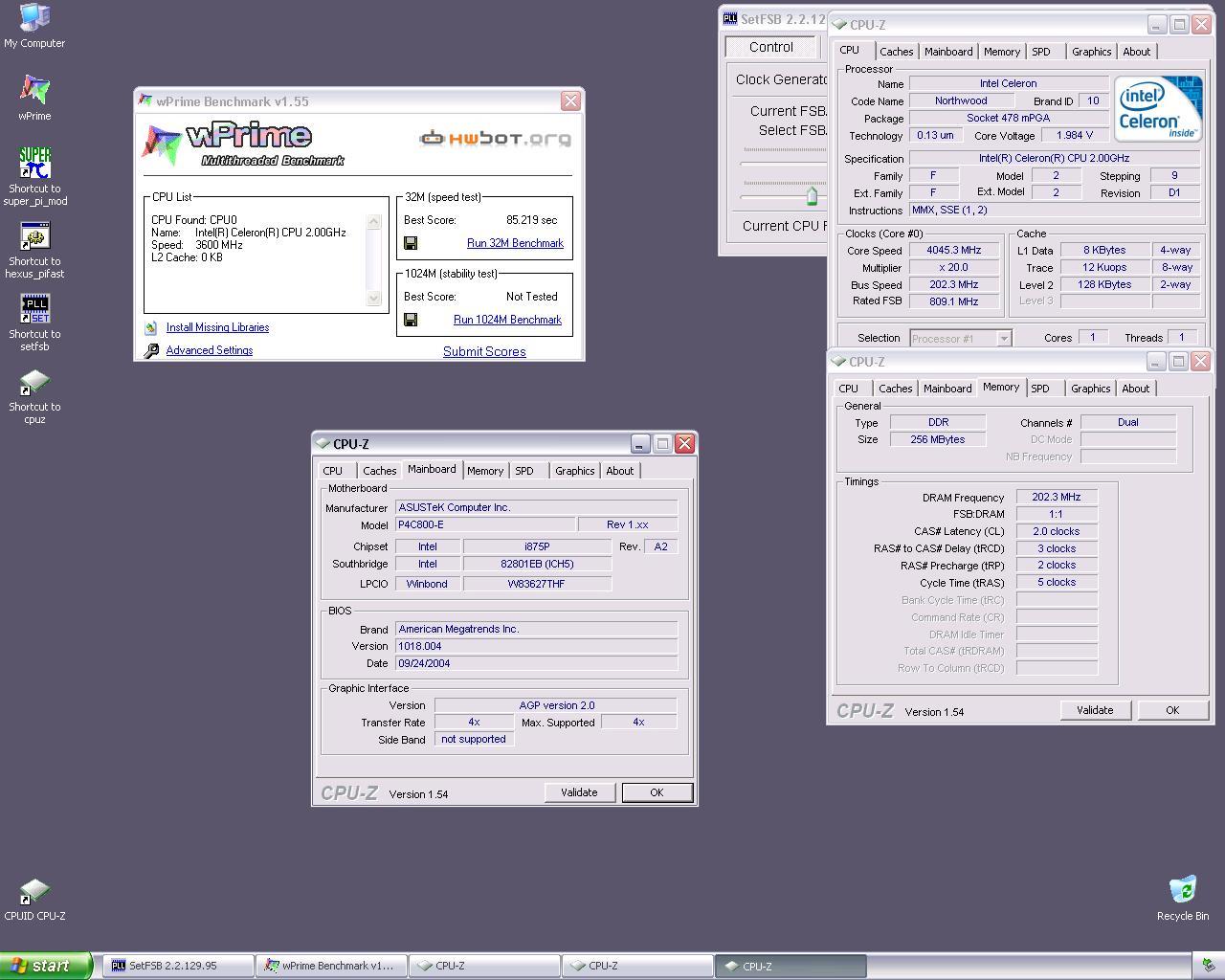Open Advanced Settings link in wPrime

pyautogui.click(x=210, y=350)
